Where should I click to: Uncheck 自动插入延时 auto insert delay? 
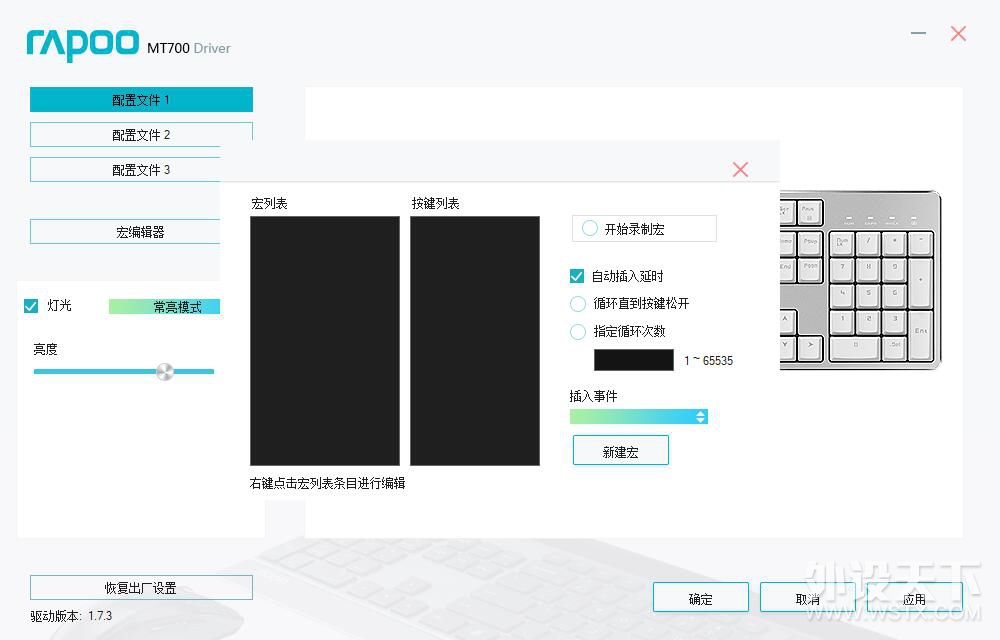(x=577, y=276)
